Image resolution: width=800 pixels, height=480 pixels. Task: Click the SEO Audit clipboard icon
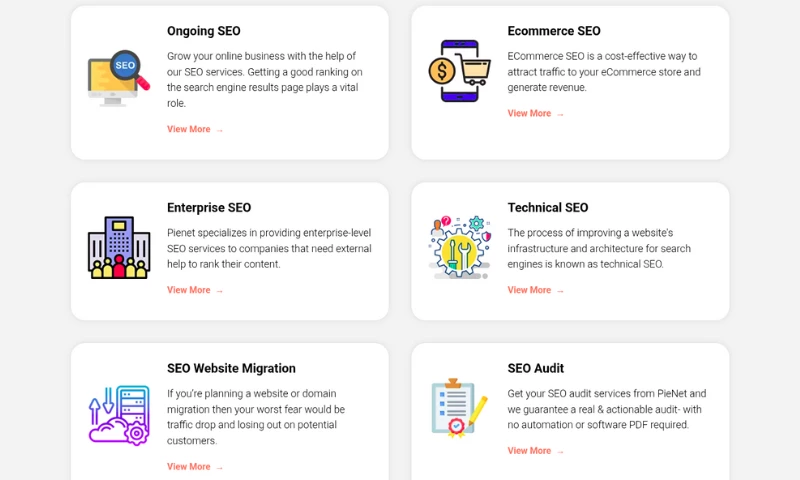(459, 407)
